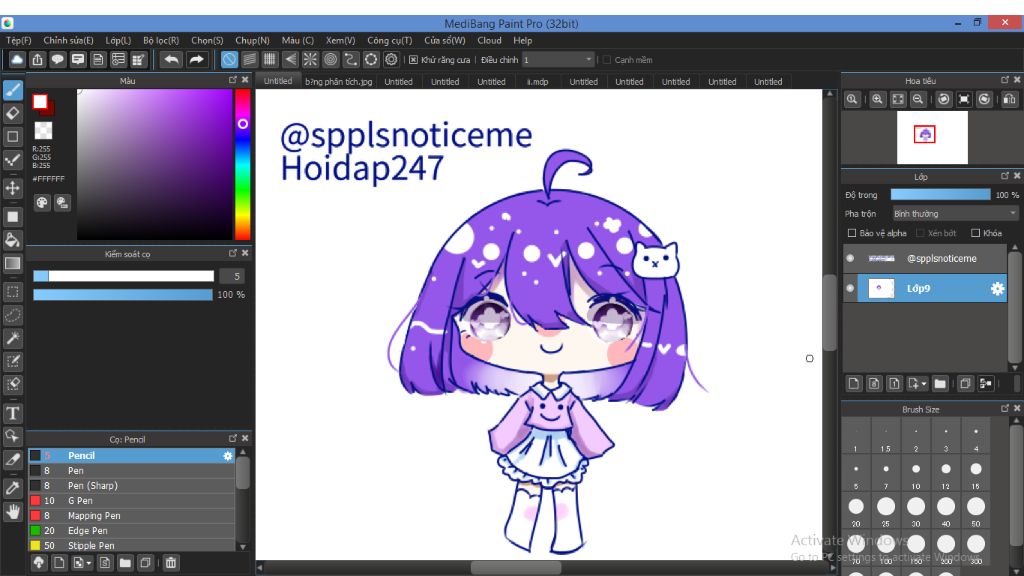1024x576 pixels.
Task: Open Pha trộn blending mode dropdown
Action: 955,214
